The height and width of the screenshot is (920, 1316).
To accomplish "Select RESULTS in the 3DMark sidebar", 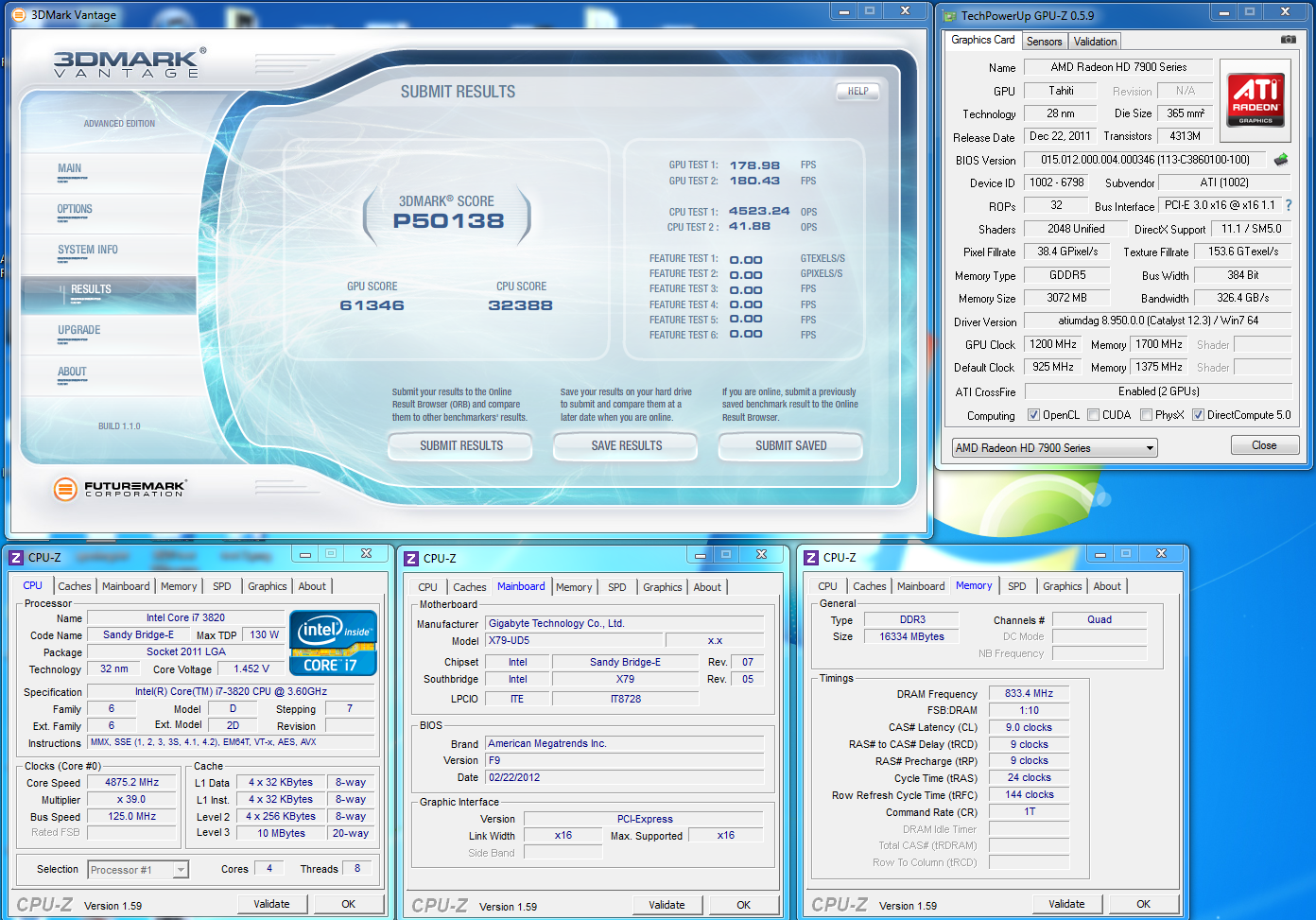I will point(109,293).
